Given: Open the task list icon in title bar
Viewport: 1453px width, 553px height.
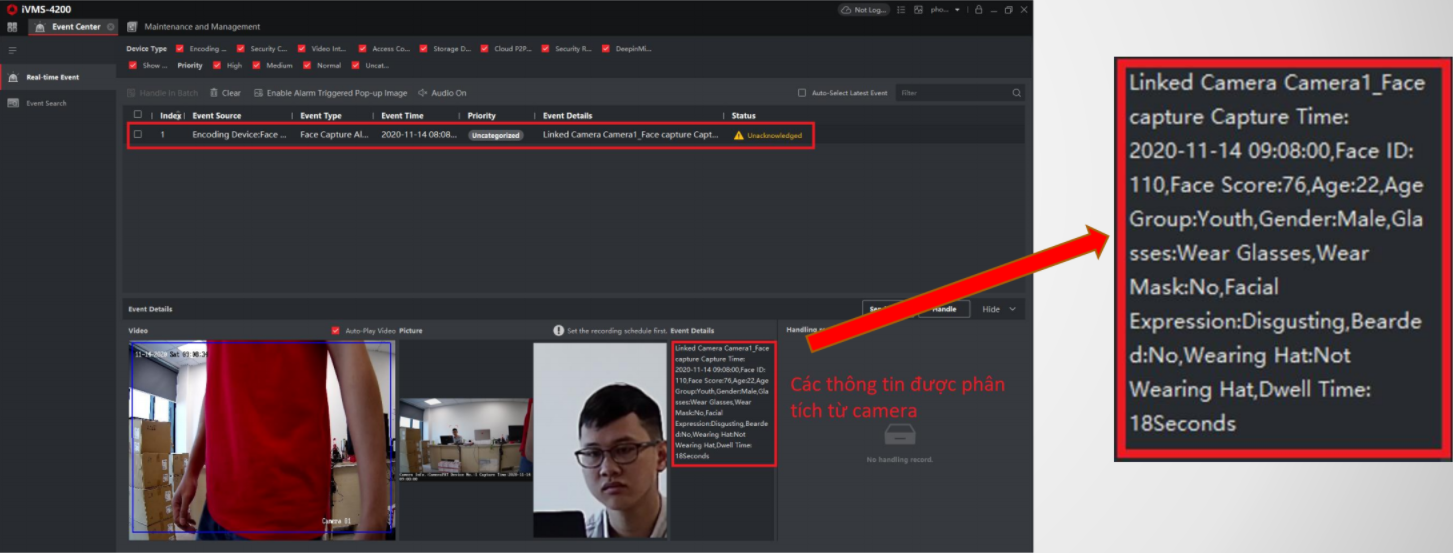Looking at the screenshot, I should click(x=901, y=10).
